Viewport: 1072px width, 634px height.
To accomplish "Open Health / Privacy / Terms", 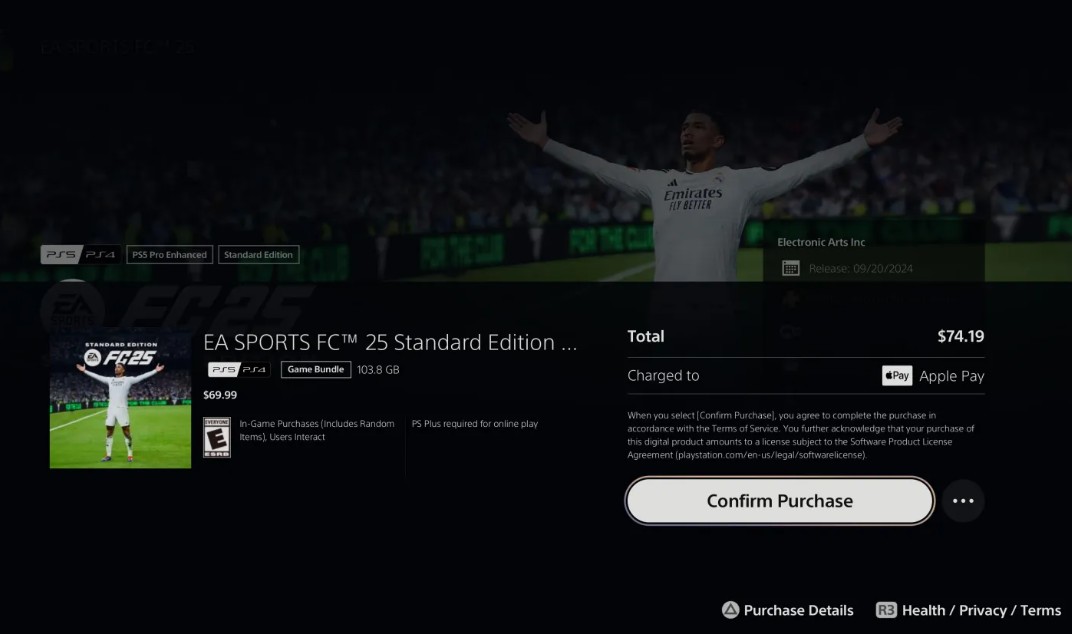I will [981, 610].
